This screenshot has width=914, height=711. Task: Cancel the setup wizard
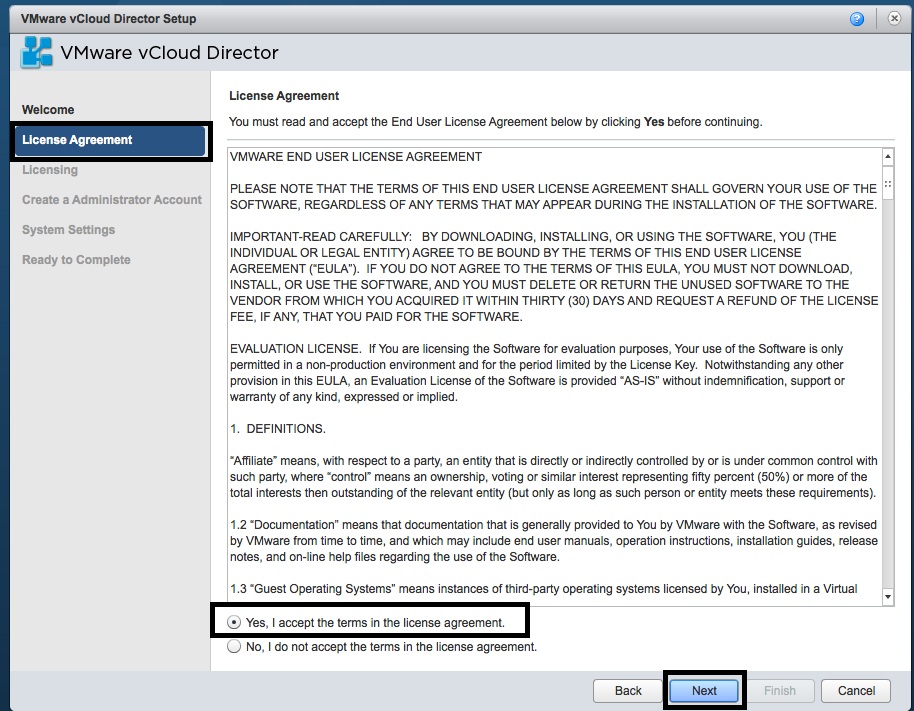point(856,690)
